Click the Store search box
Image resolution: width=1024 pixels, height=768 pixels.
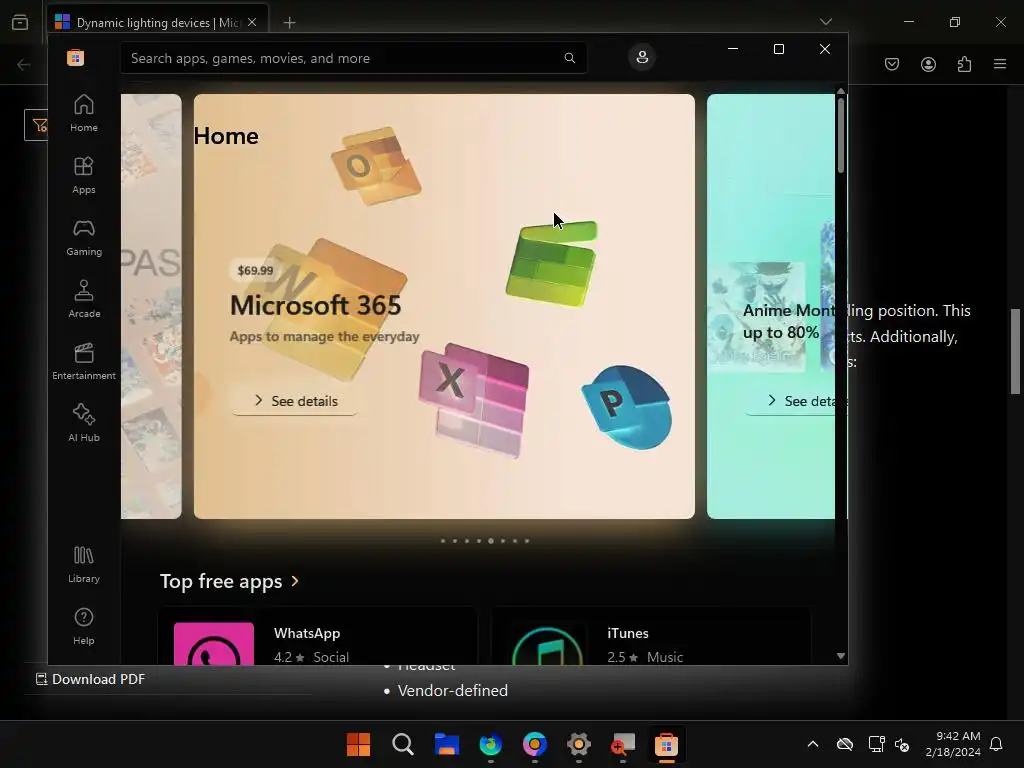coord(353,58)
